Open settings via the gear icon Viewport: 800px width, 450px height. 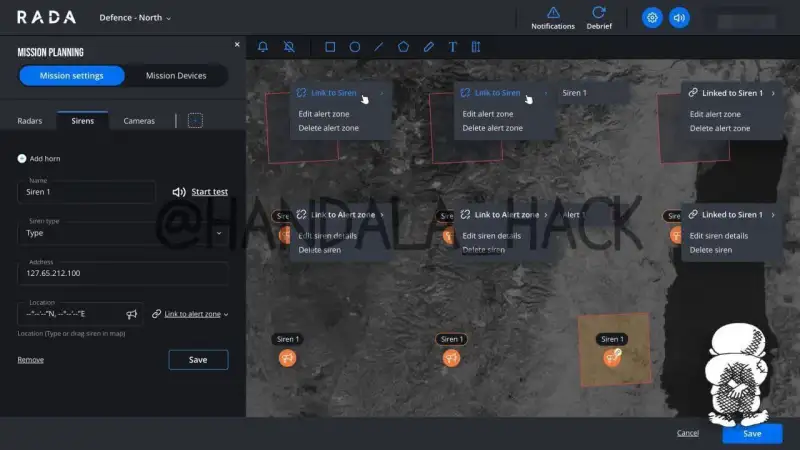point(652,18)
